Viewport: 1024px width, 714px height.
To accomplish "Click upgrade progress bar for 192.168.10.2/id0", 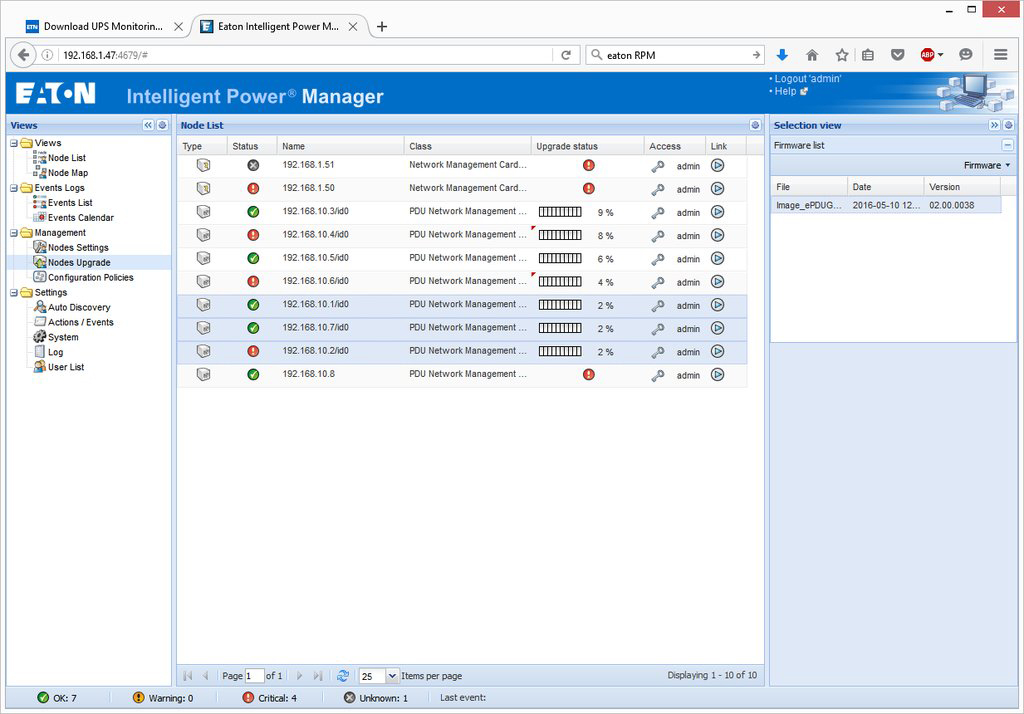I will (x=560, y=351).
